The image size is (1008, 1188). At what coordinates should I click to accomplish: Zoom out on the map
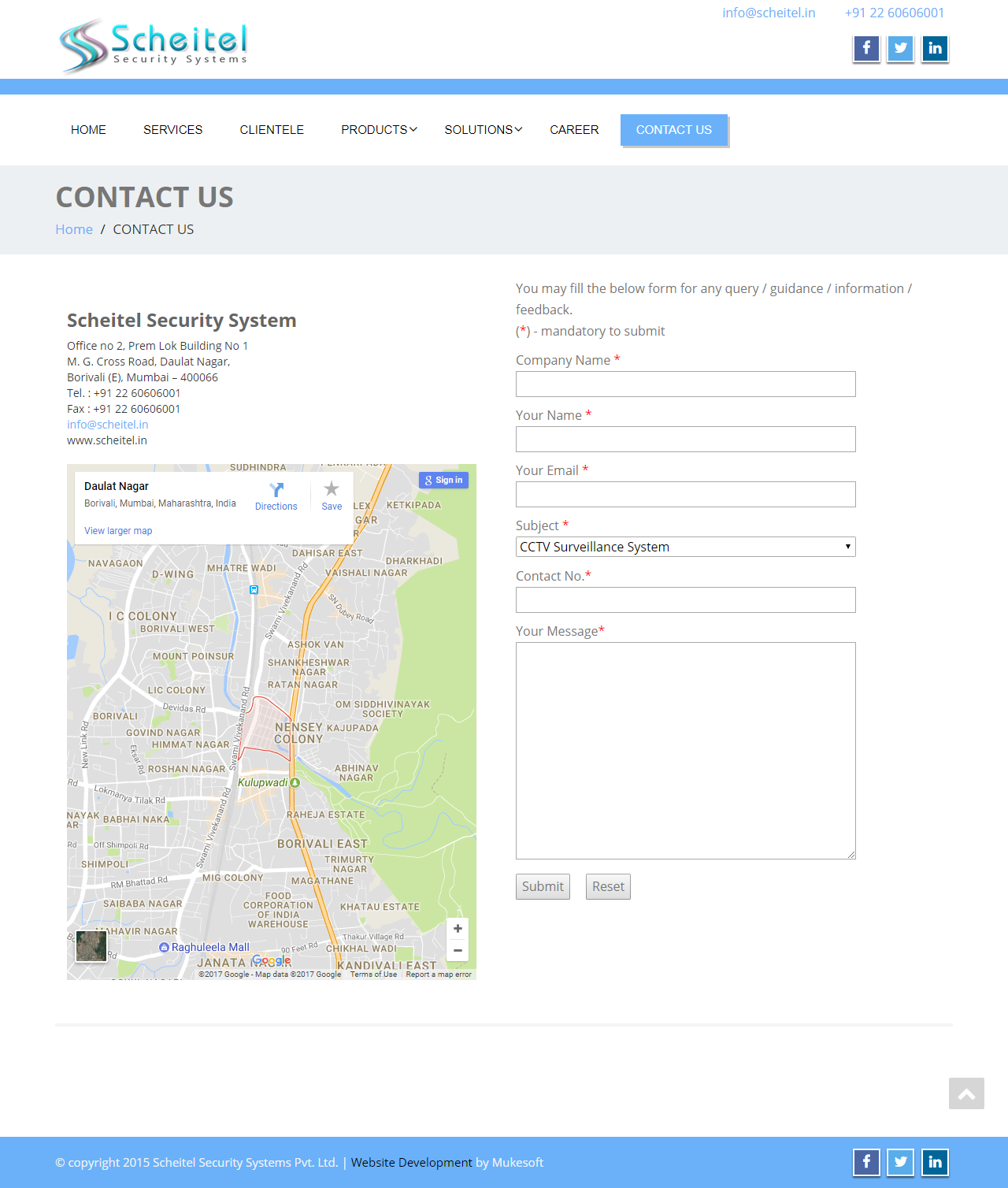click(458, 950)
